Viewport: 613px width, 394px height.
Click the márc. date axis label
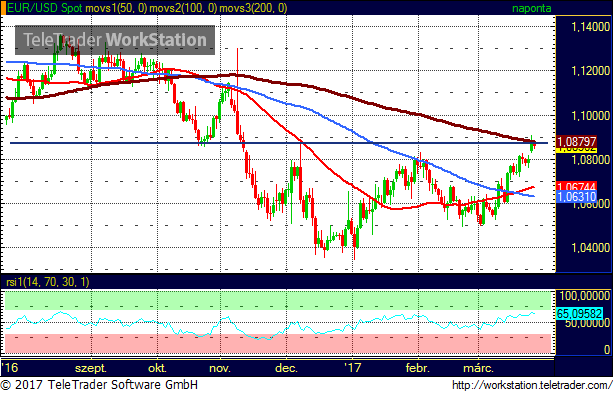tap(479, 368)
